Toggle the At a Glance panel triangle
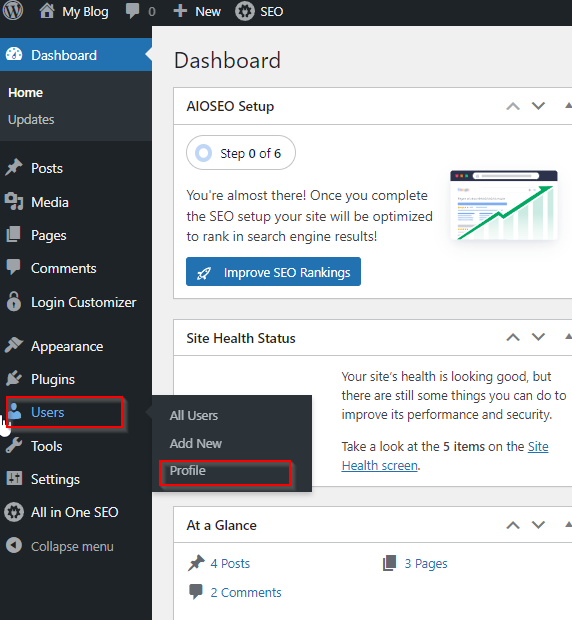This screenshot has width=572, height=620. click(568, 525)
